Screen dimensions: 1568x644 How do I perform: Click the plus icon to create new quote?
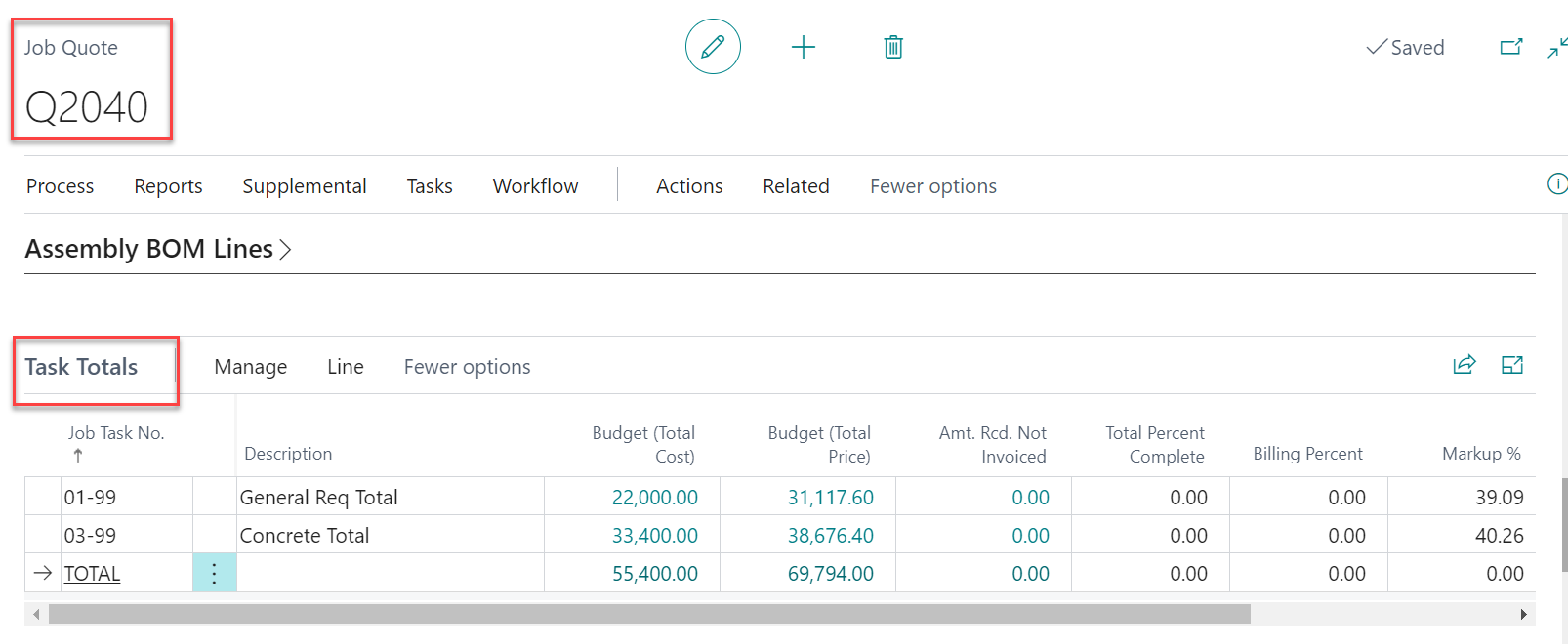(803, 47)
